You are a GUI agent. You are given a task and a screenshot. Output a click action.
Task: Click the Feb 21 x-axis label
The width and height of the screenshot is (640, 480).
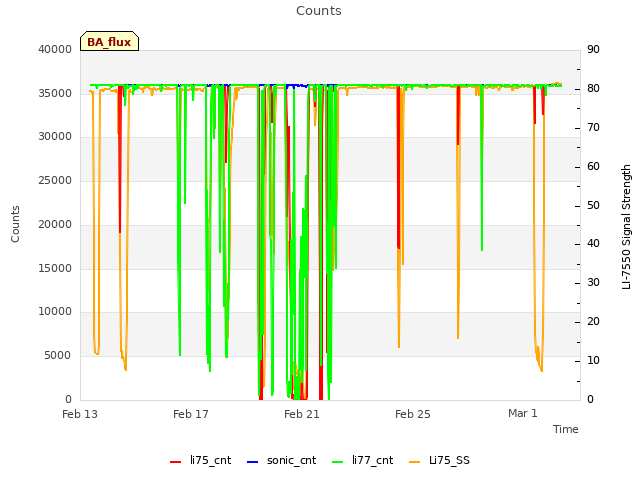coord(302,414)
